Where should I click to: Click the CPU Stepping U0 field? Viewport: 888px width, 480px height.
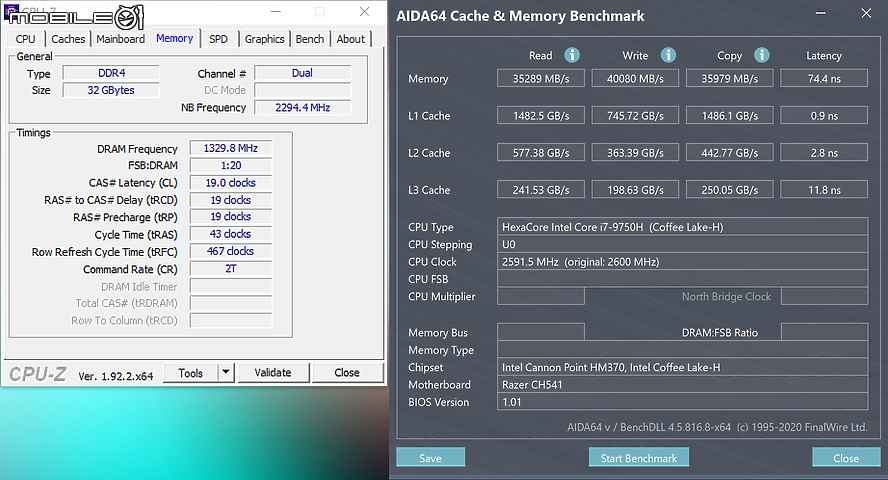click(682, 244)
